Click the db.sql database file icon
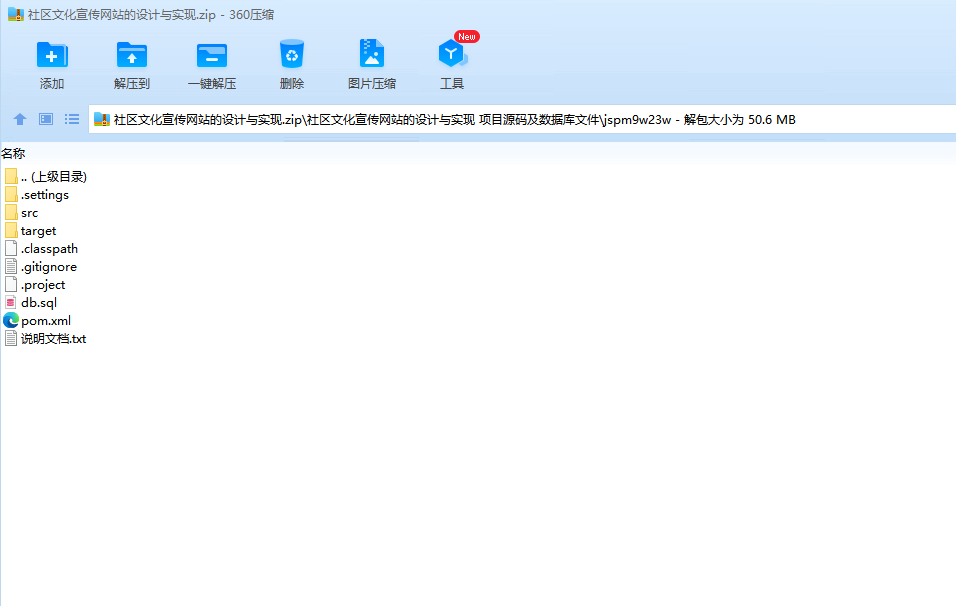Screen dimensions: 956x606 [11, 302]
